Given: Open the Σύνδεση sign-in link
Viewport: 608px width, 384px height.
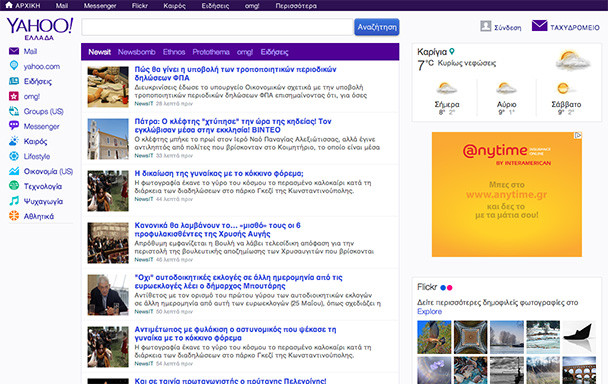Looking at the screenshot, I should point(508,28).
